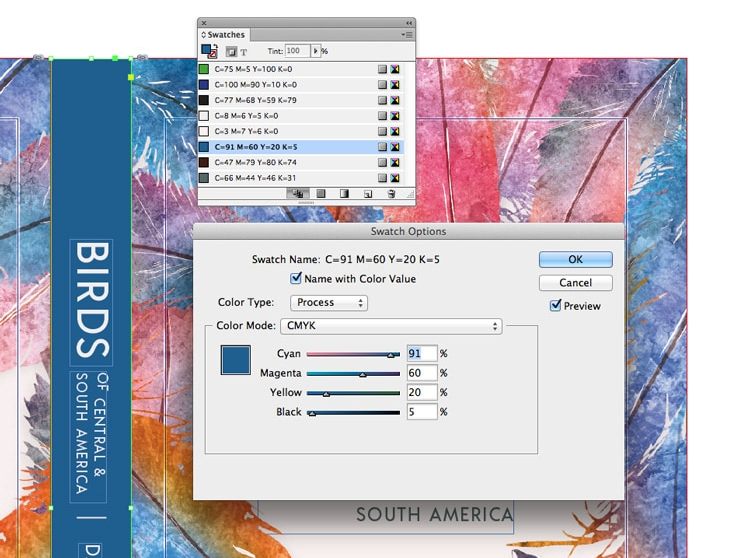Click CMYK mode icon for C=91 M=60 Y=20 row

[395, 147]
